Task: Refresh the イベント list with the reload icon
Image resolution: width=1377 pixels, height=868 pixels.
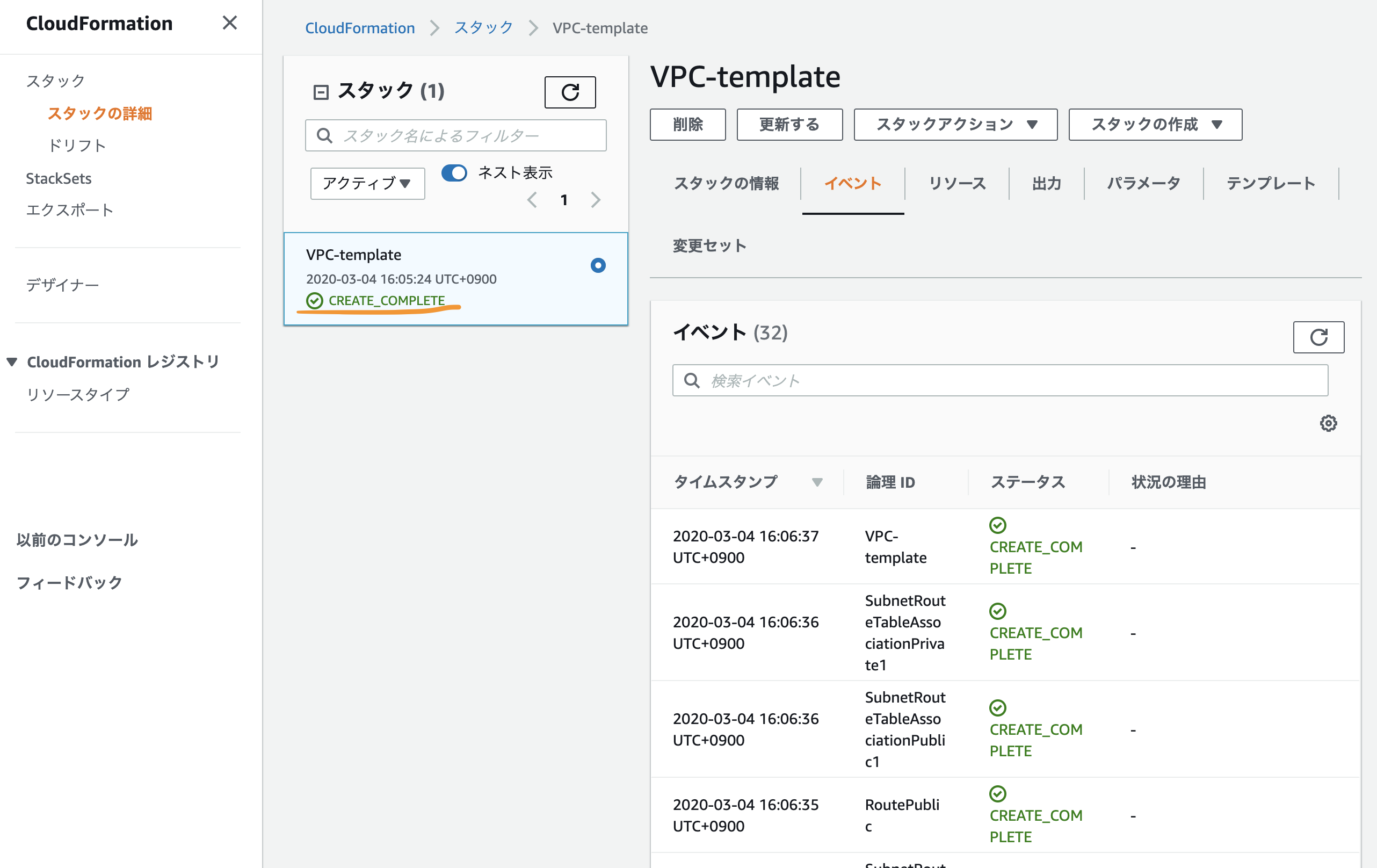Action: 1318,337
